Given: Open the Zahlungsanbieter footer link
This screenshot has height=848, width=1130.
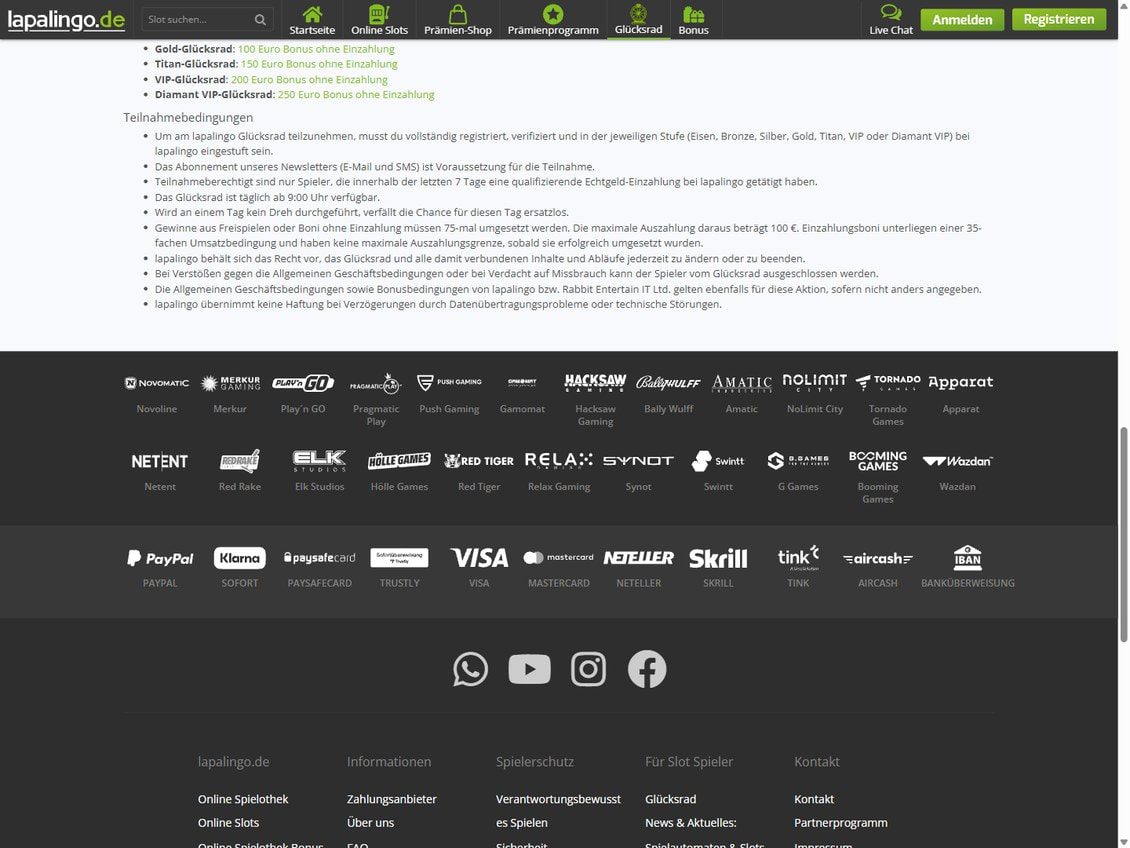Looking at the screenshot, I should 391,799.
